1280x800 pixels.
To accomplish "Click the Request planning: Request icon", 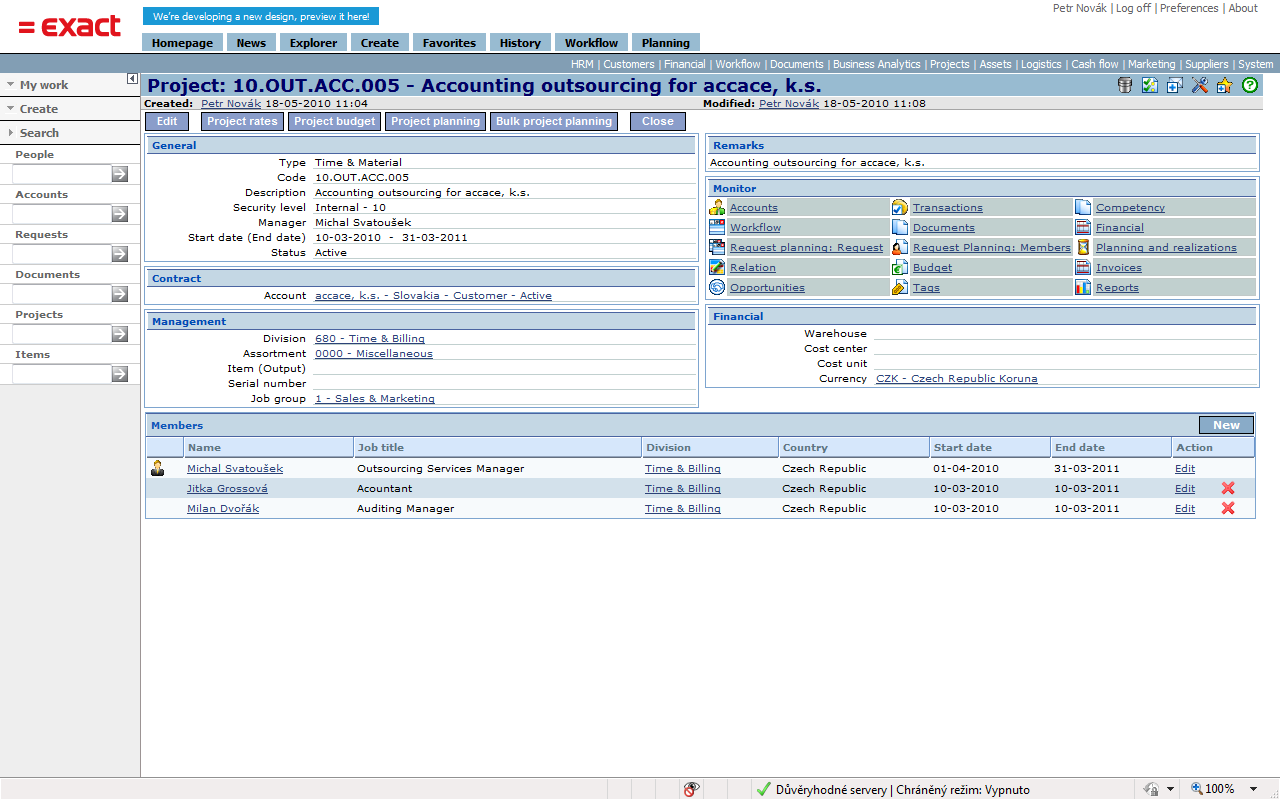I will [x=717, y=247].
